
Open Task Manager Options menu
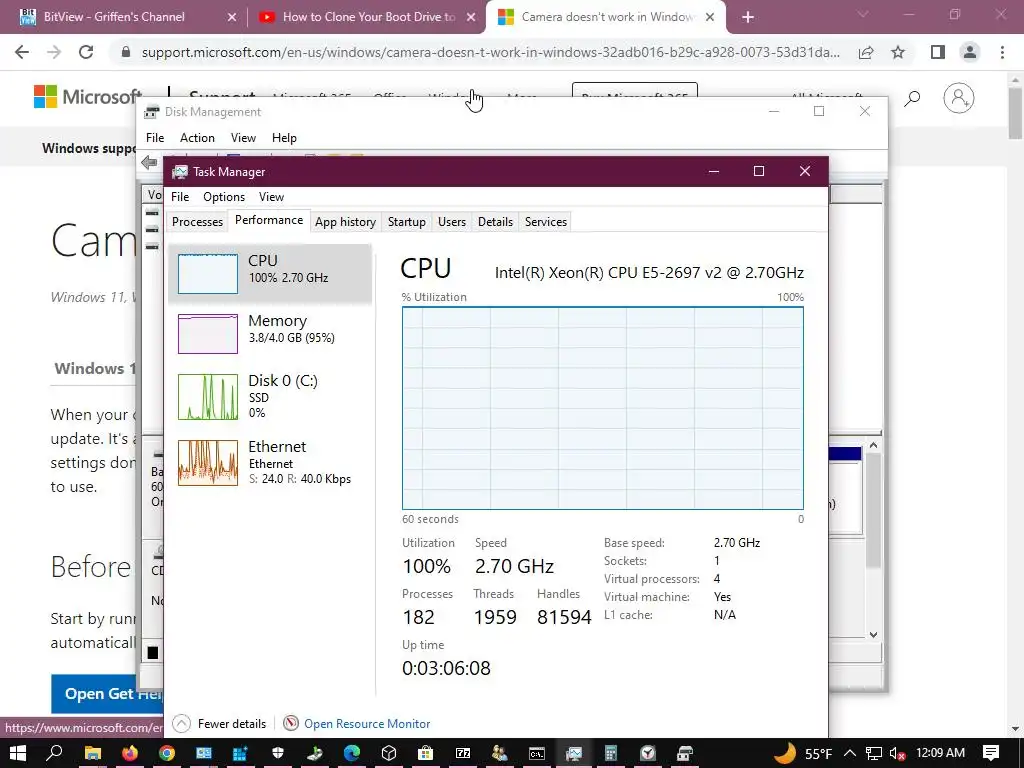point(224,197)
